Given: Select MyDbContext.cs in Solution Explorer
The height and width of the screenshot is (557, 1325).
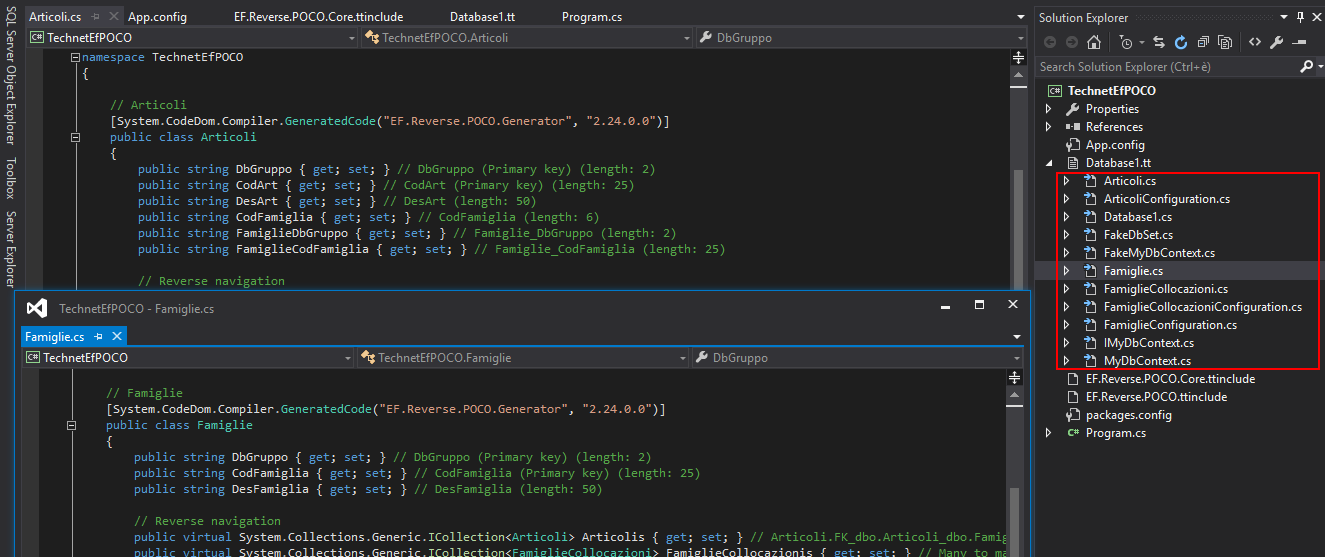Looking at the screenshot, I should pos(1146,361).
